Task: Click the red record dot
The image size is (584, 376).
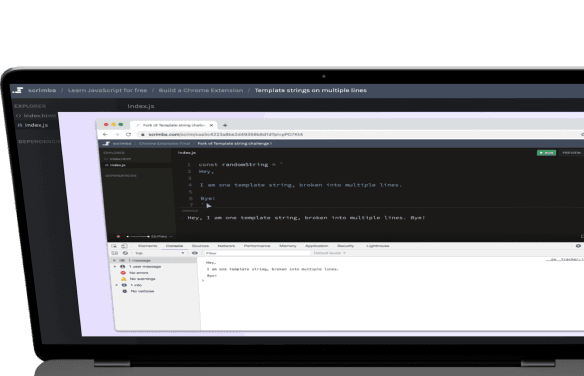Action: [118, 236]
